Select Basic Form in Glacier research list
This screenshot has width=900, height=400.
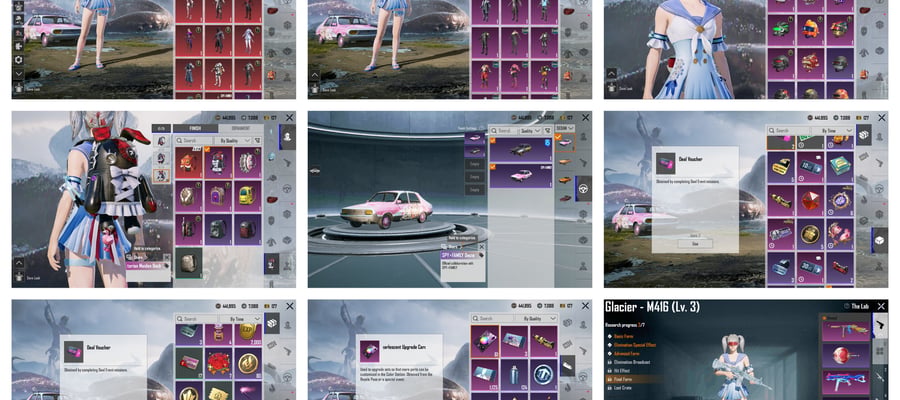click(x=624, y=336)
